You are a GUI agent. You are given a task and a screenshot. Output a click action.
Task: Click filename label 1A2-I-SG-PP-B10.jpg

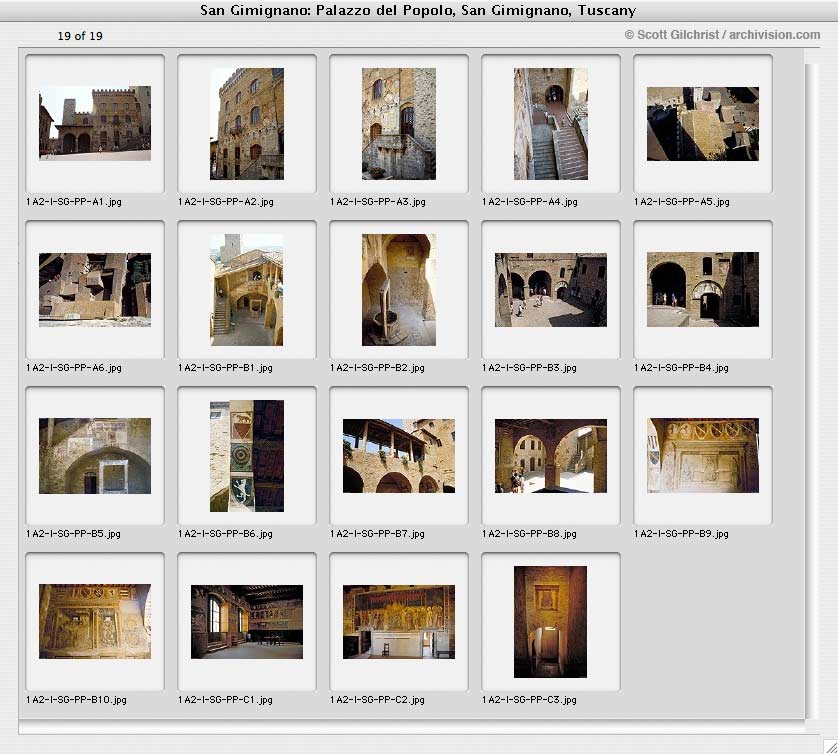coord(76,700)
